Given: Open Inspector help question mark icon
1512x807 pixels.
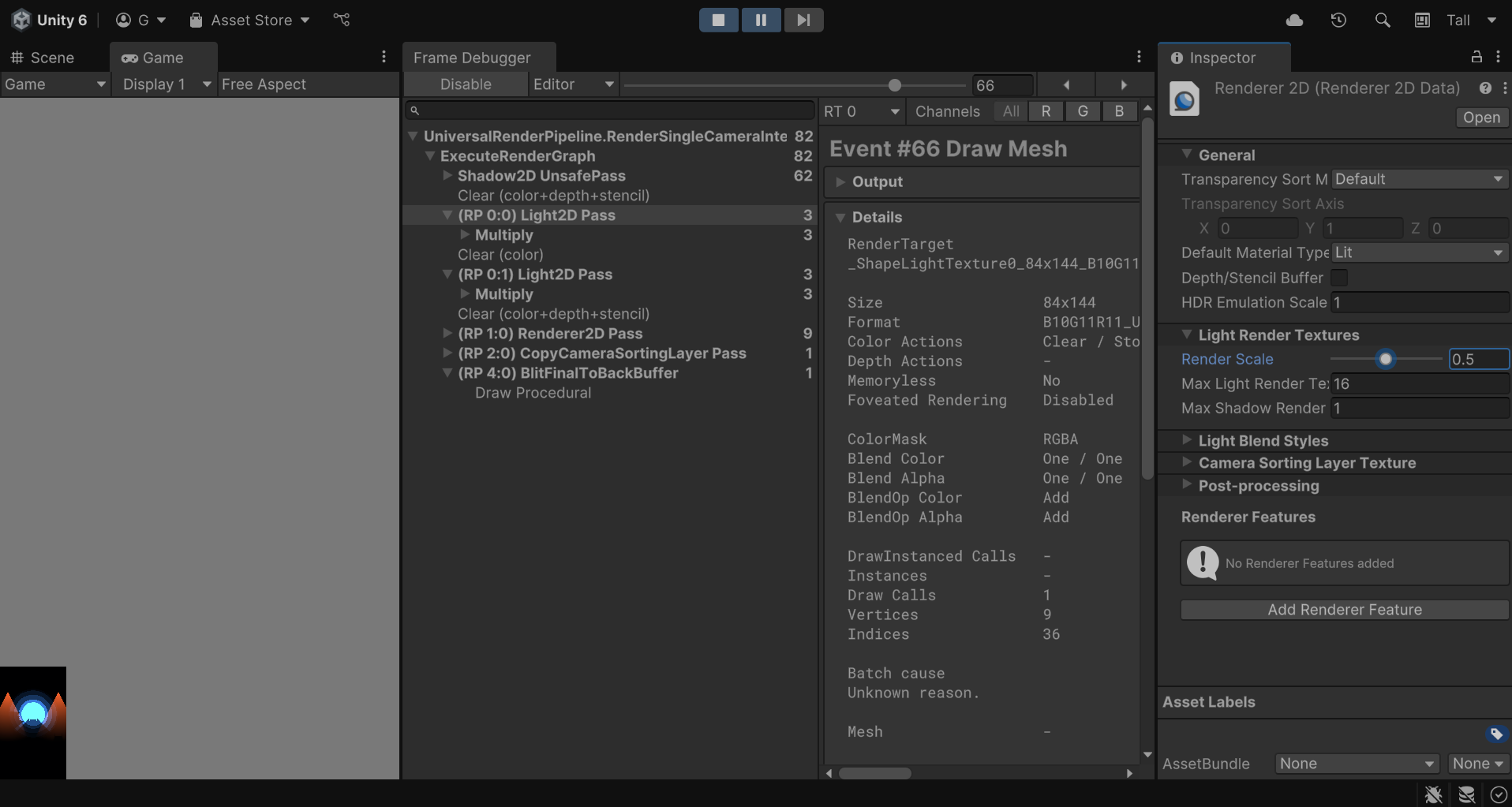Looking at the screenshot, I should pos(1485,88).
